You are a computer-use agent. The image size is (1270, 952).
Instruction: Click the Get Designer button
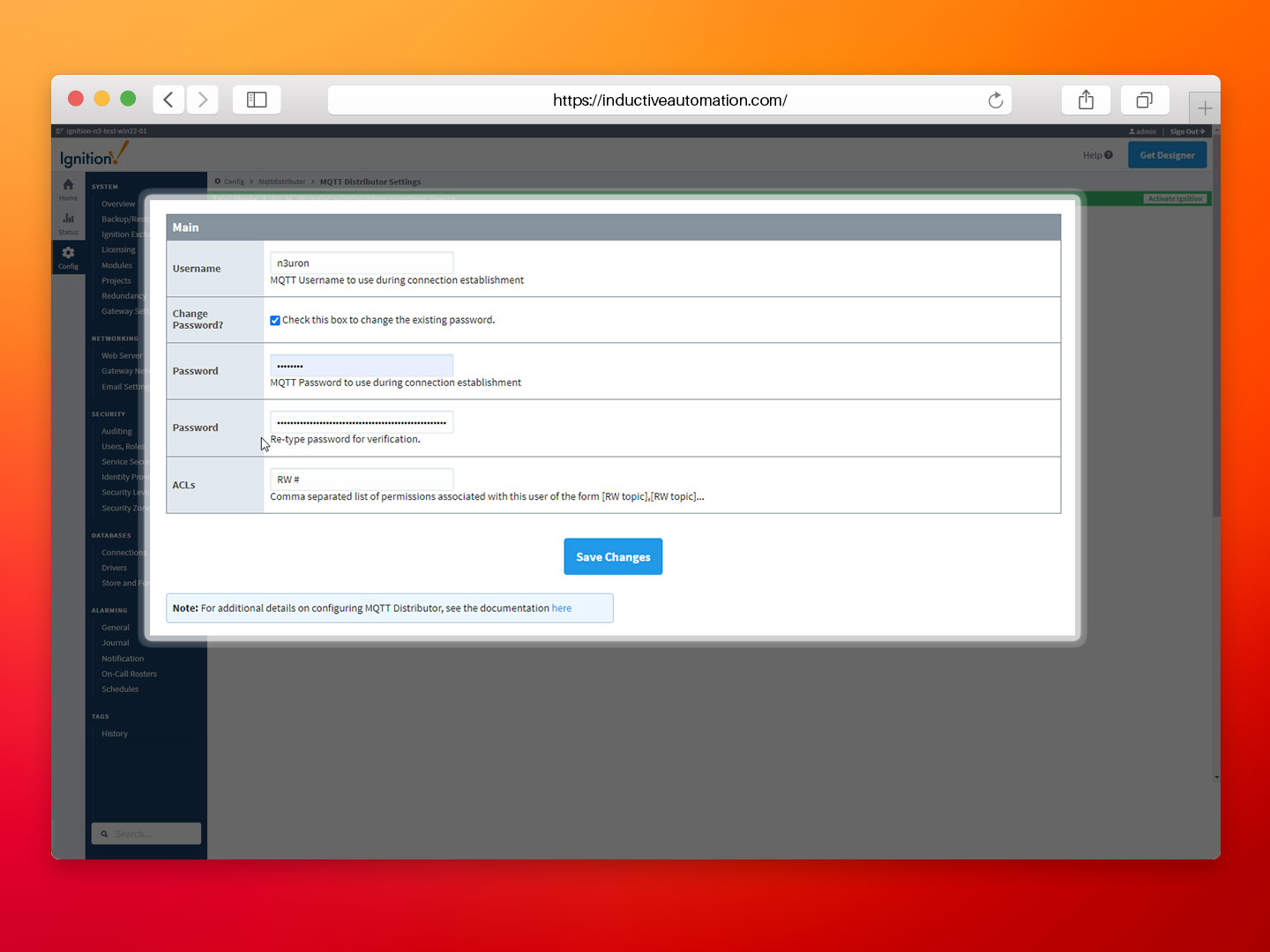(x=1167, y=155)
